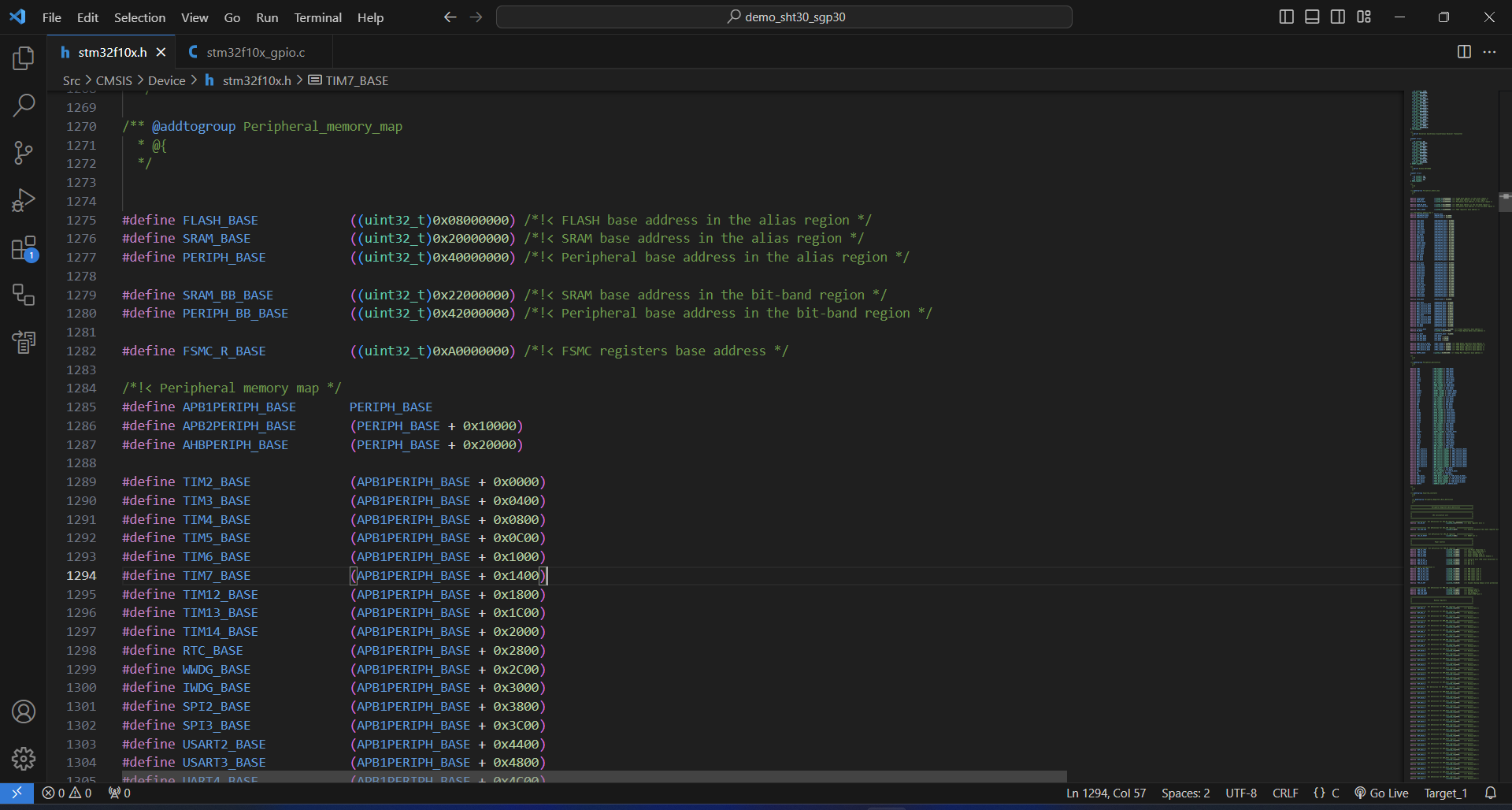Click TIM7_BASE define name
This screenshot has height=810, width=1512.
click(x=217, y=575)
